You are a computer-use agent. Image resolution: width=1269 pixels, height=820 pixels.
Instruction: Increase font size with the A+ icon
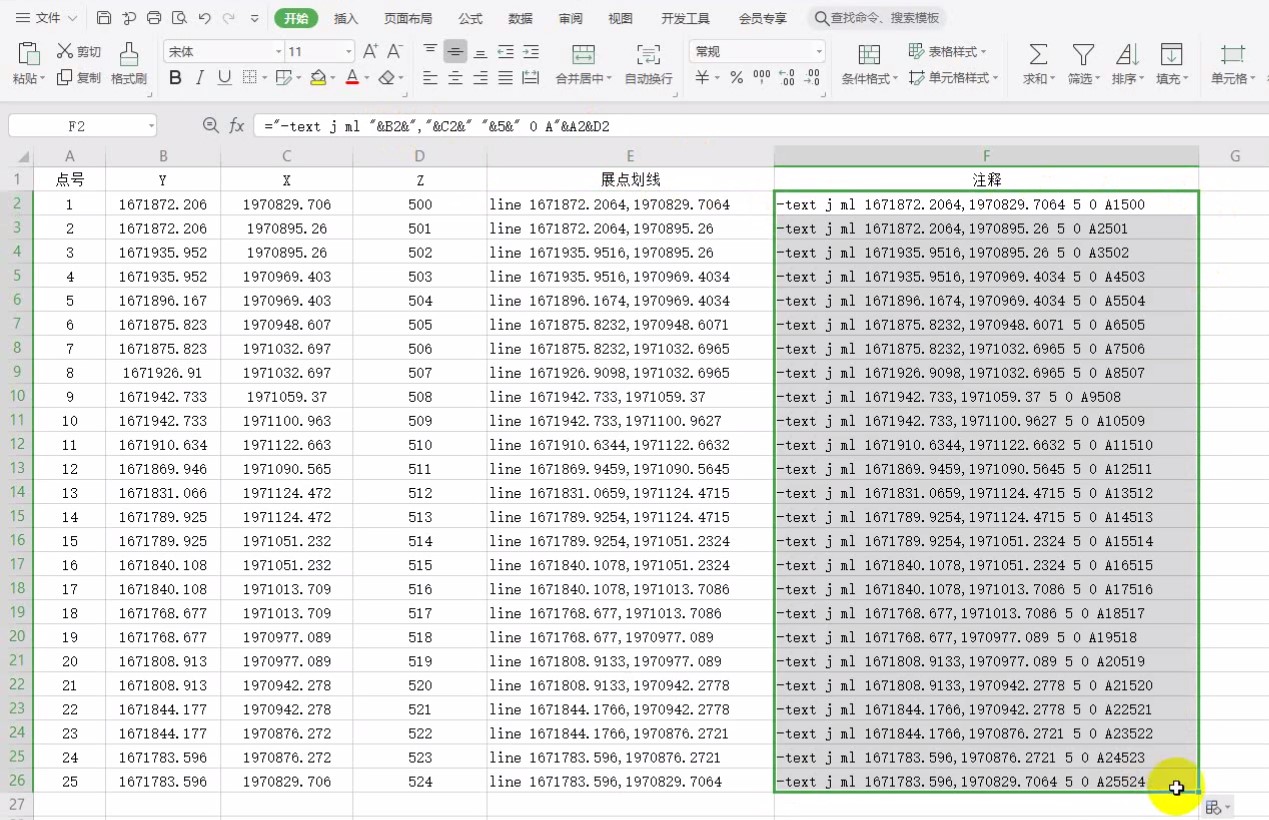click(370, 51)
